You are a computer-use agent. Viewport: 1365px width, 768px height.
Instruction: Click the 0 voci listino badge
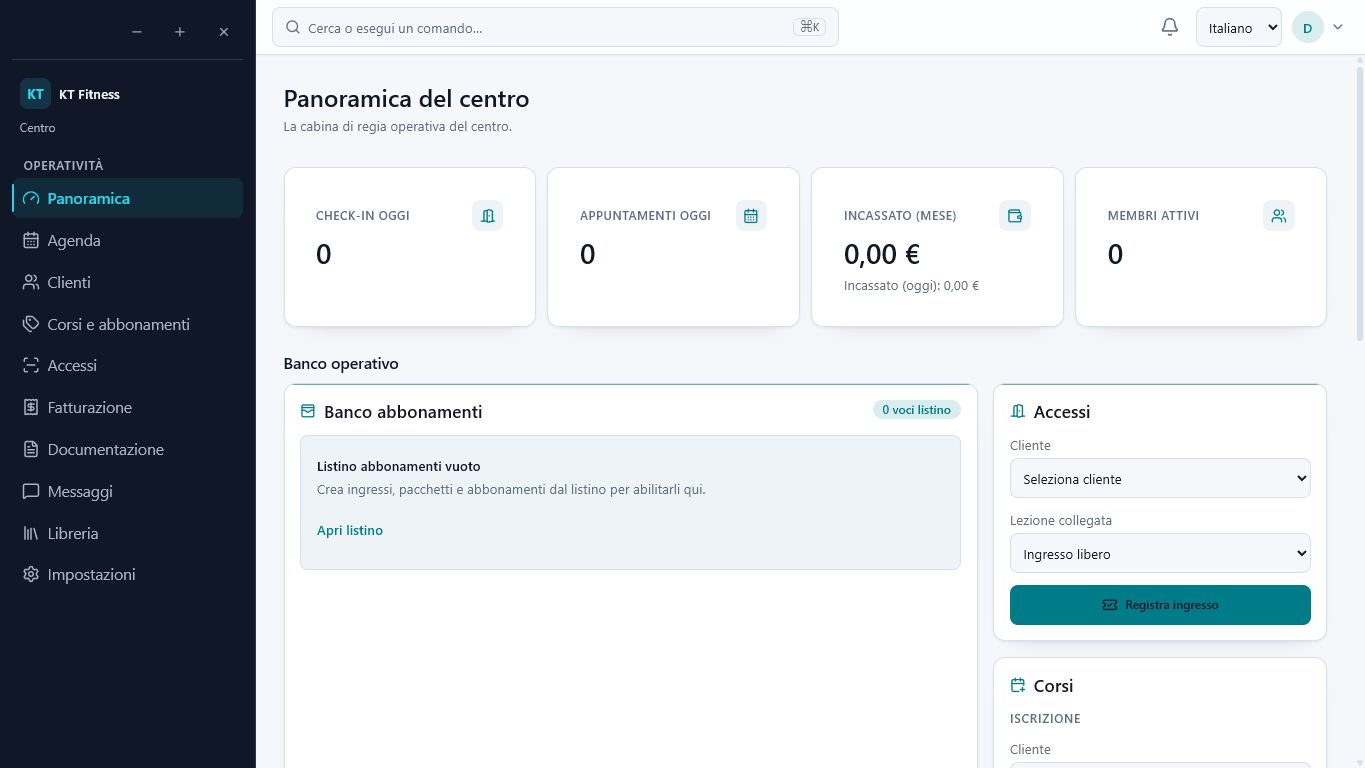pyautogui.click(x=916, y=410)
